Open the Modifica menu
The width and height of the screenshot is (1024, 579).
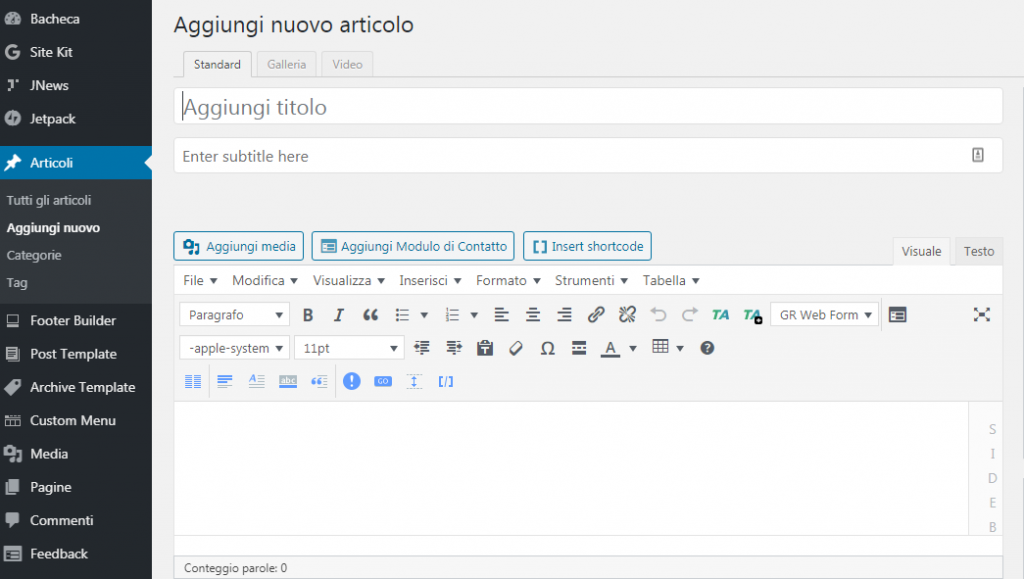point(264,281)
